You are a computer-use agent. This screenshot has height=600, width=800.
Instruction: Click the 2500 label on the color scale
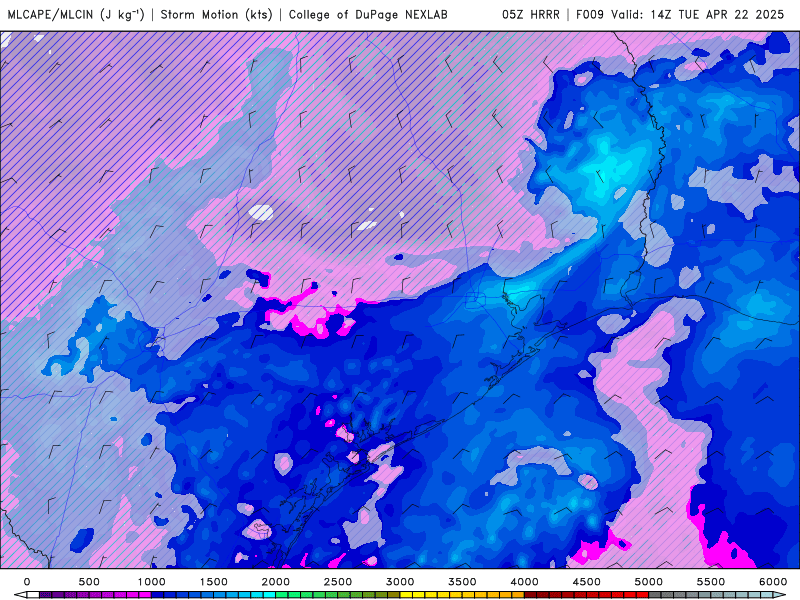(338, 582)
